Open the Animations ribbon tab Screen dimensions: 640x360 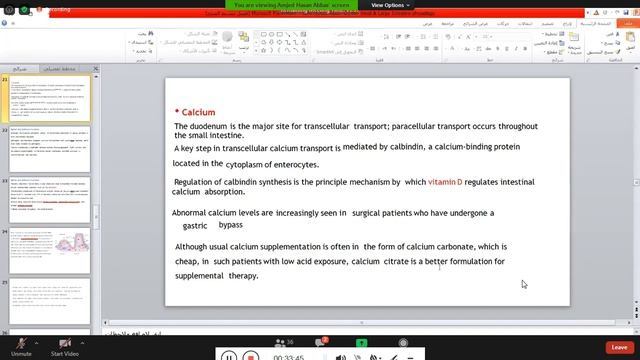click(x=503, y=24)
